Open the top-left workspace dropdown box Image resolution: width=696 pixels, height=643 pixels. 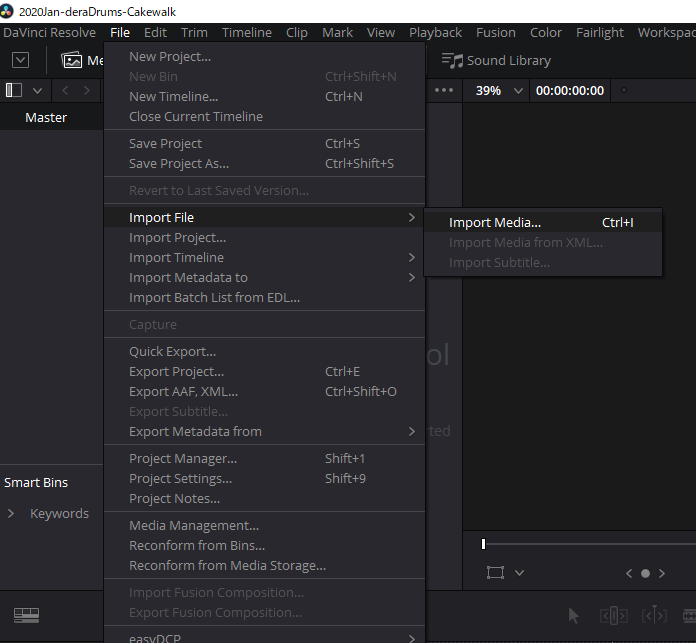click(x=20, y=60)
